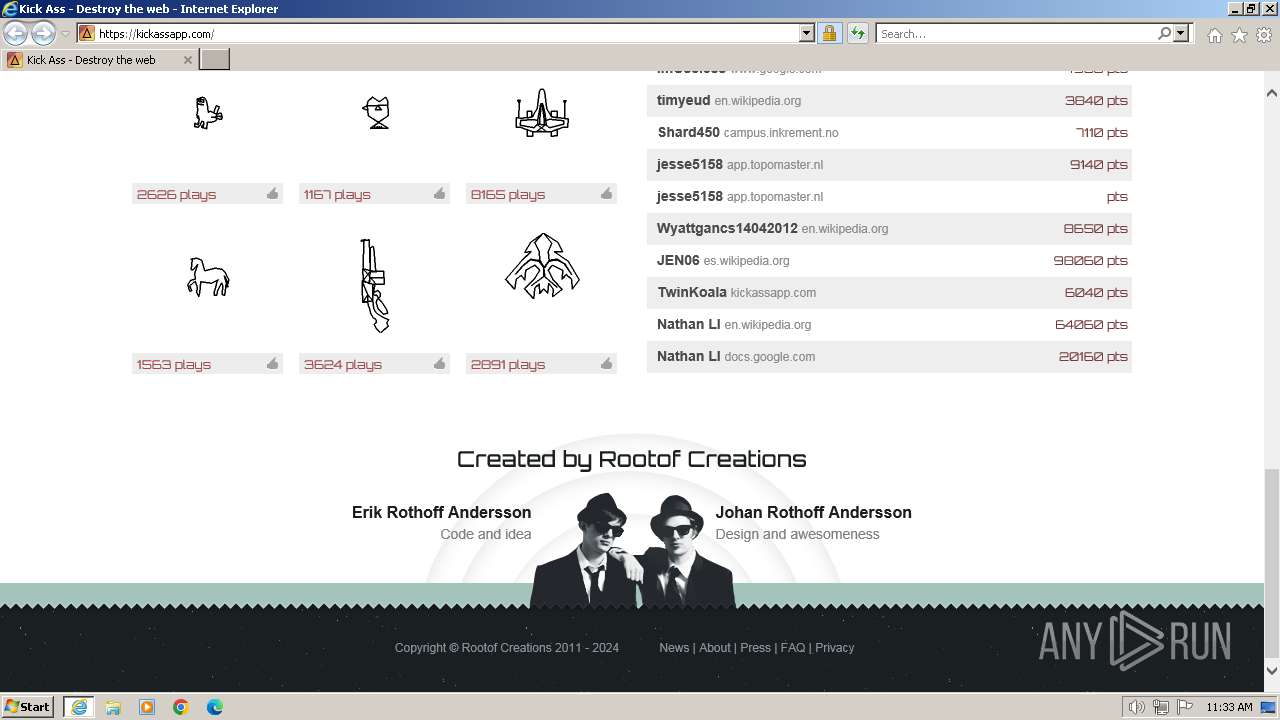This screenshot has width=1280, height=720.
Task: Open the Privacy footer link
Action: pyautogui.click(x=834, y=648)
